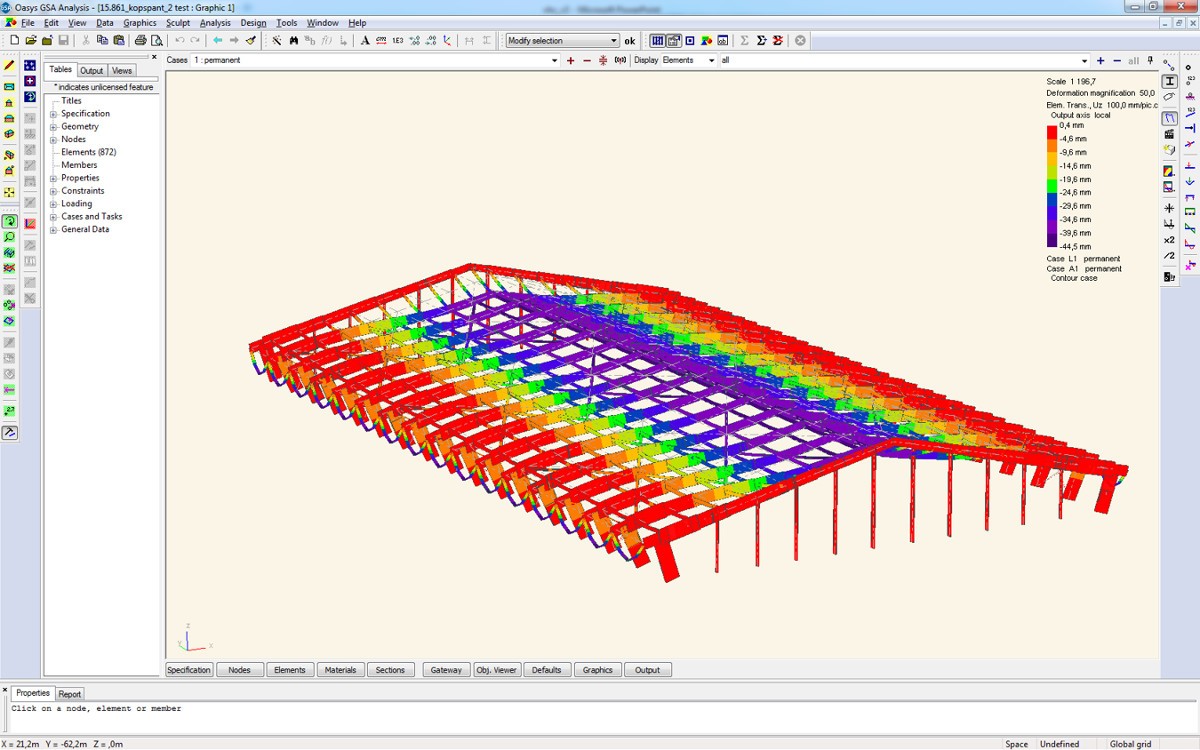Open the Display Elements dropdown
1200x750 pixels.
[711, 61]
